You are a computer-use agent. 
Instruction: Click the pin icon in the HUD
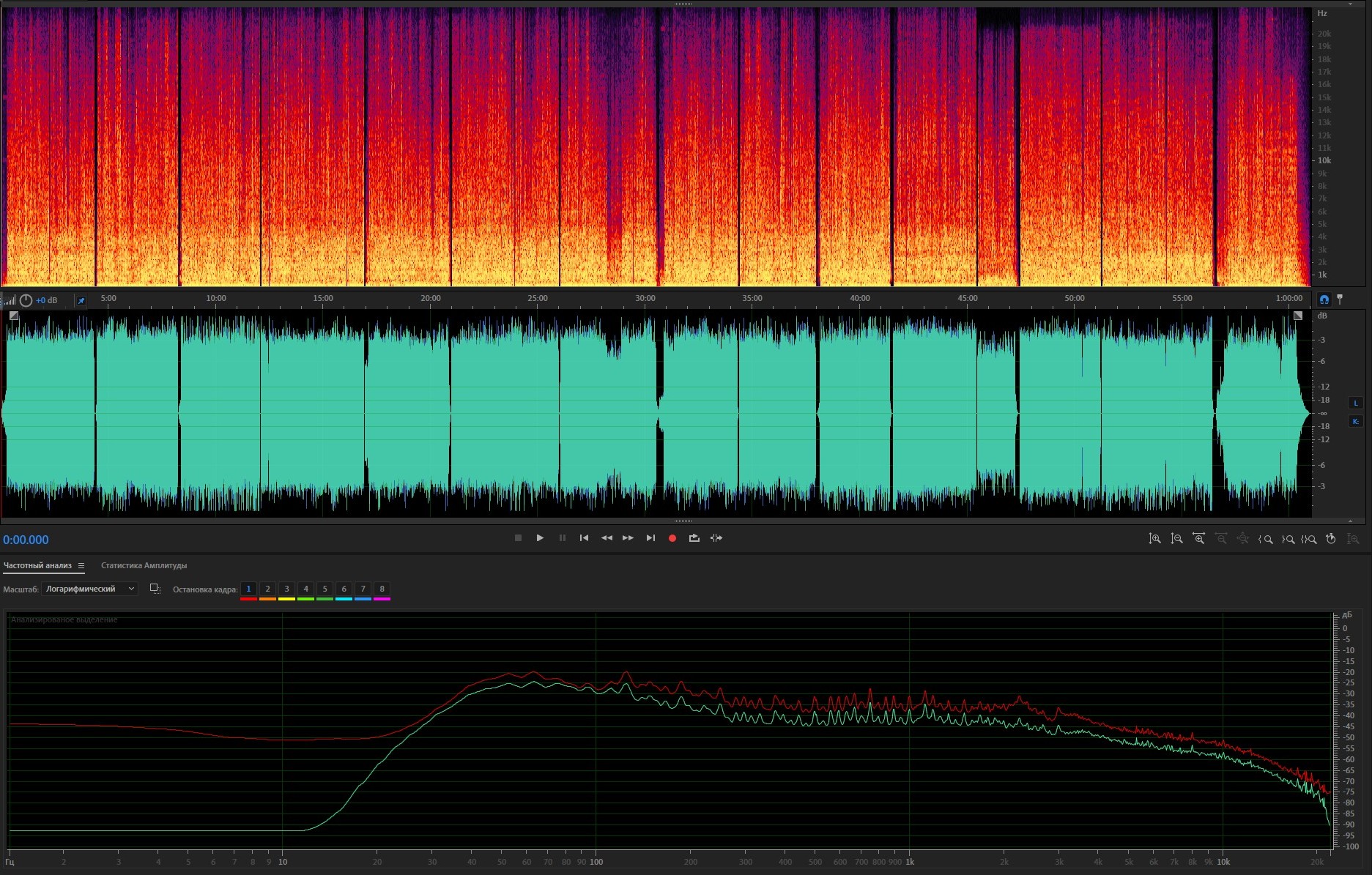(x=81, y=301)
